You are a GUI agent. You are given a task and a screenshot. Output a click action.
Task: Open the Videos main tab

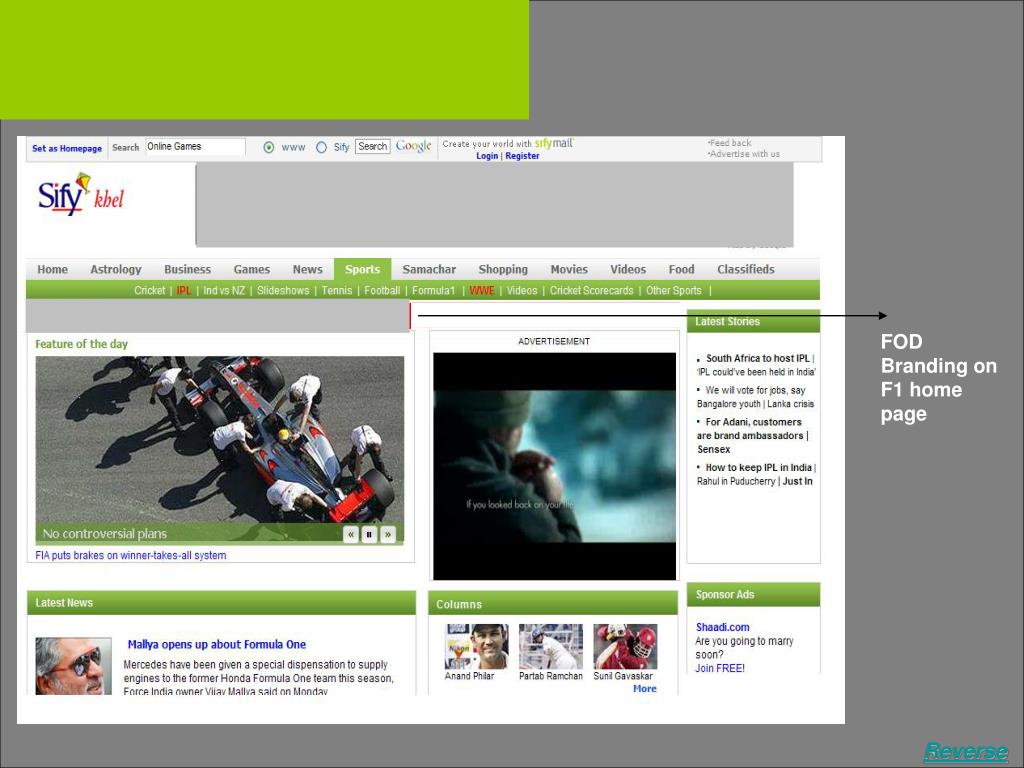[x=628, y=269]
